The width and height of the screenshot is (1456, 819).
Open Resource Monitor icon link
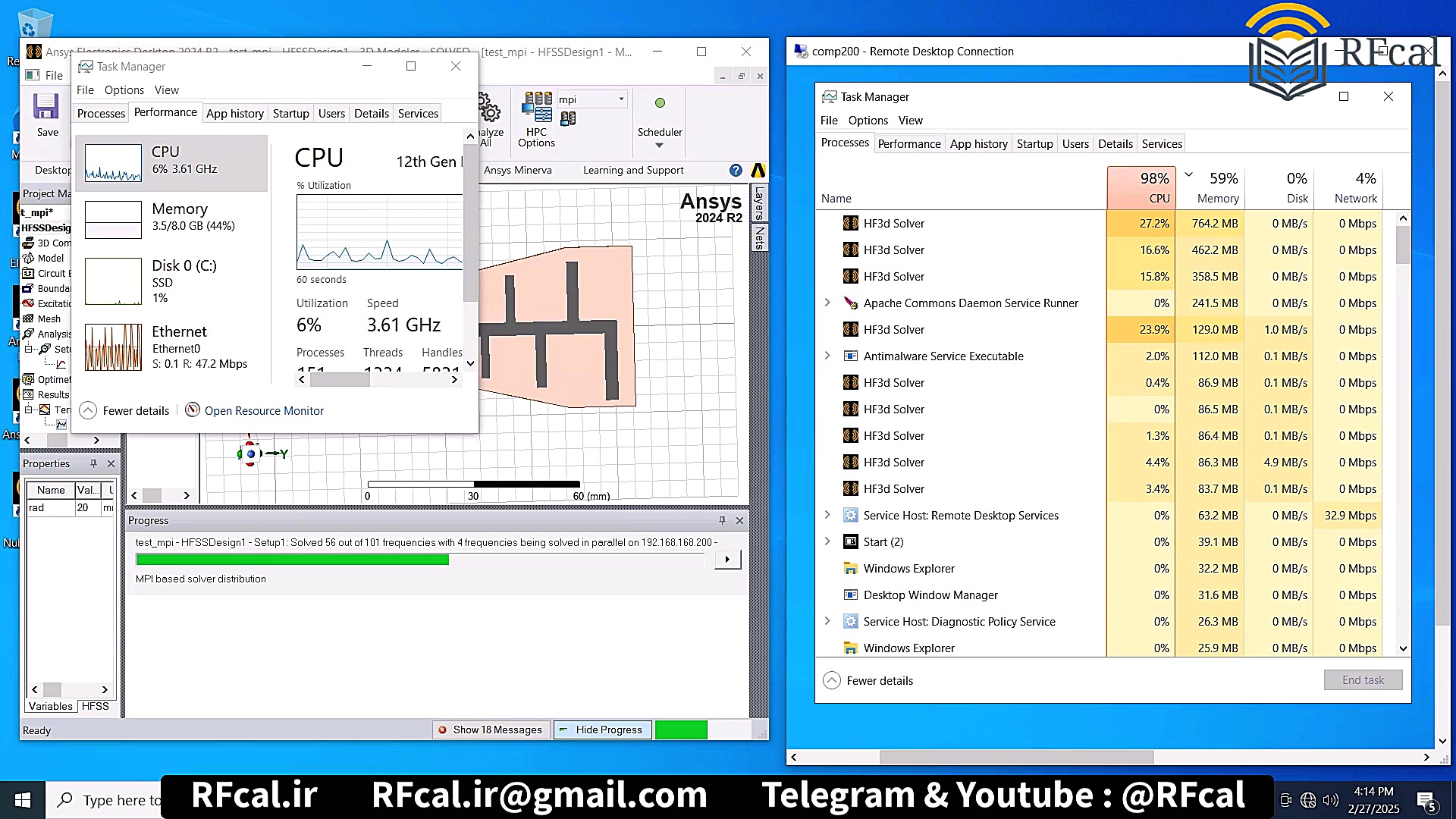coord(193,409)
